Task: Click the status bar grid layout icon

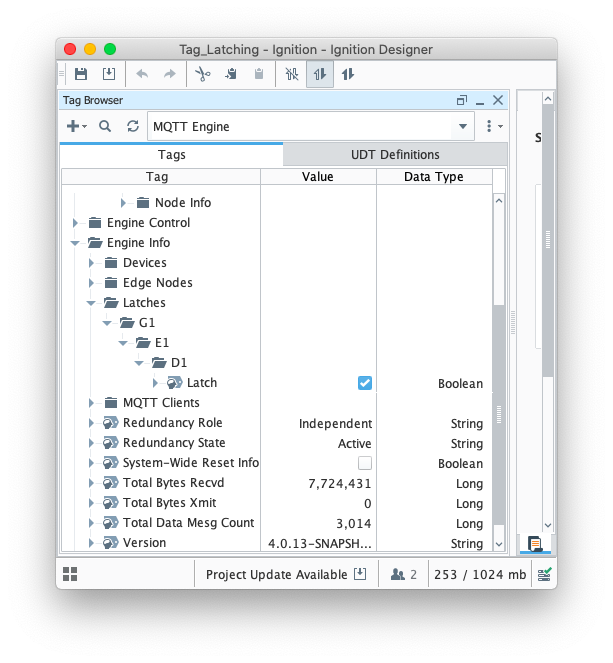Action: [x=70, y=574]
